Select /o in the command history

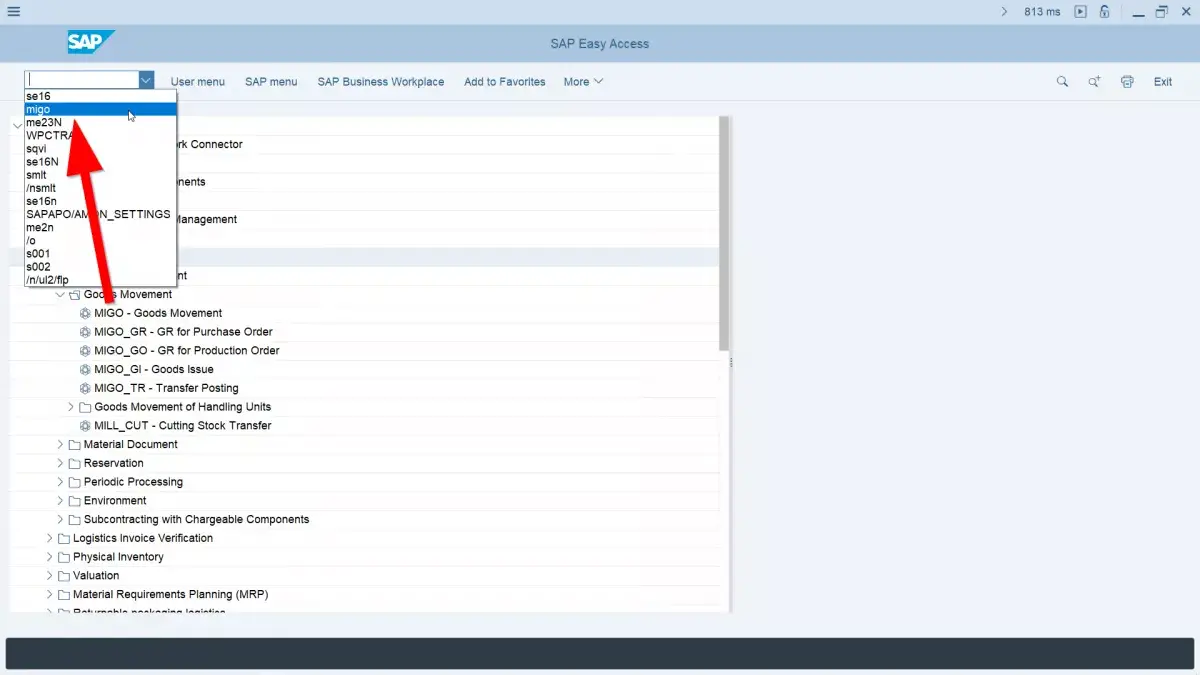point(100,240)
